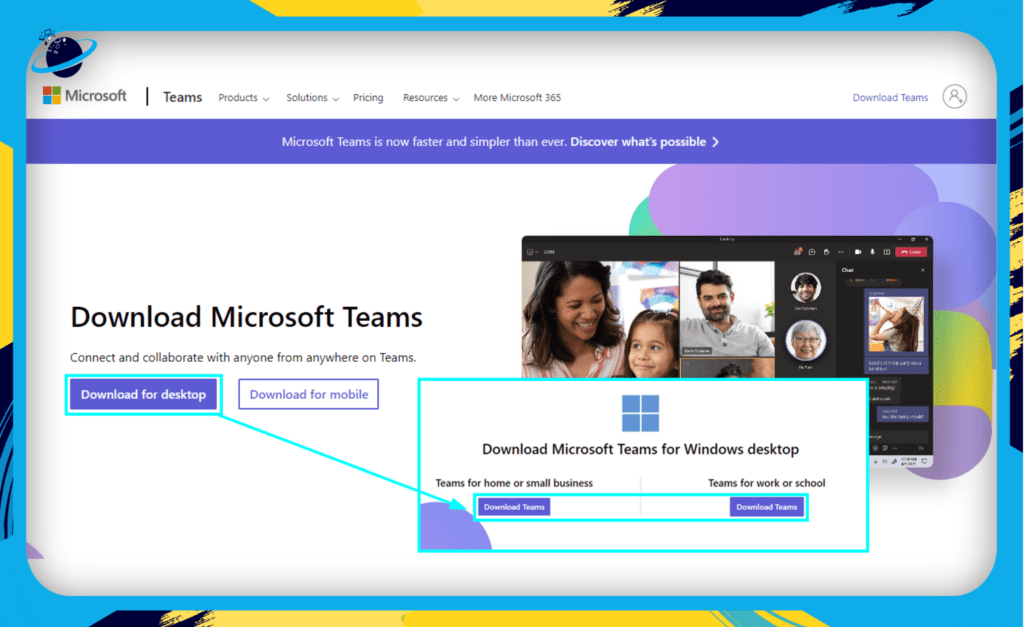Click Download for desktop button
Screen dimensions: 1024x627
(x=144, y=394)
